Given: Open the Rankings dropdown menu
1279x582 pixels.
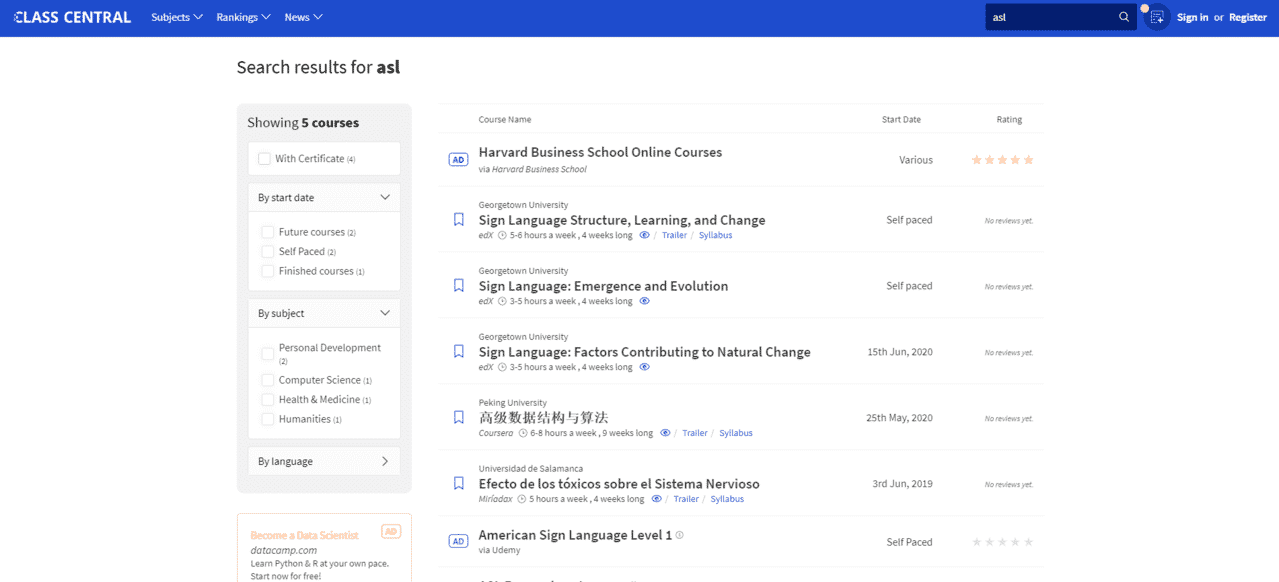Looking at the screenshot, I should tap(243, 17).
